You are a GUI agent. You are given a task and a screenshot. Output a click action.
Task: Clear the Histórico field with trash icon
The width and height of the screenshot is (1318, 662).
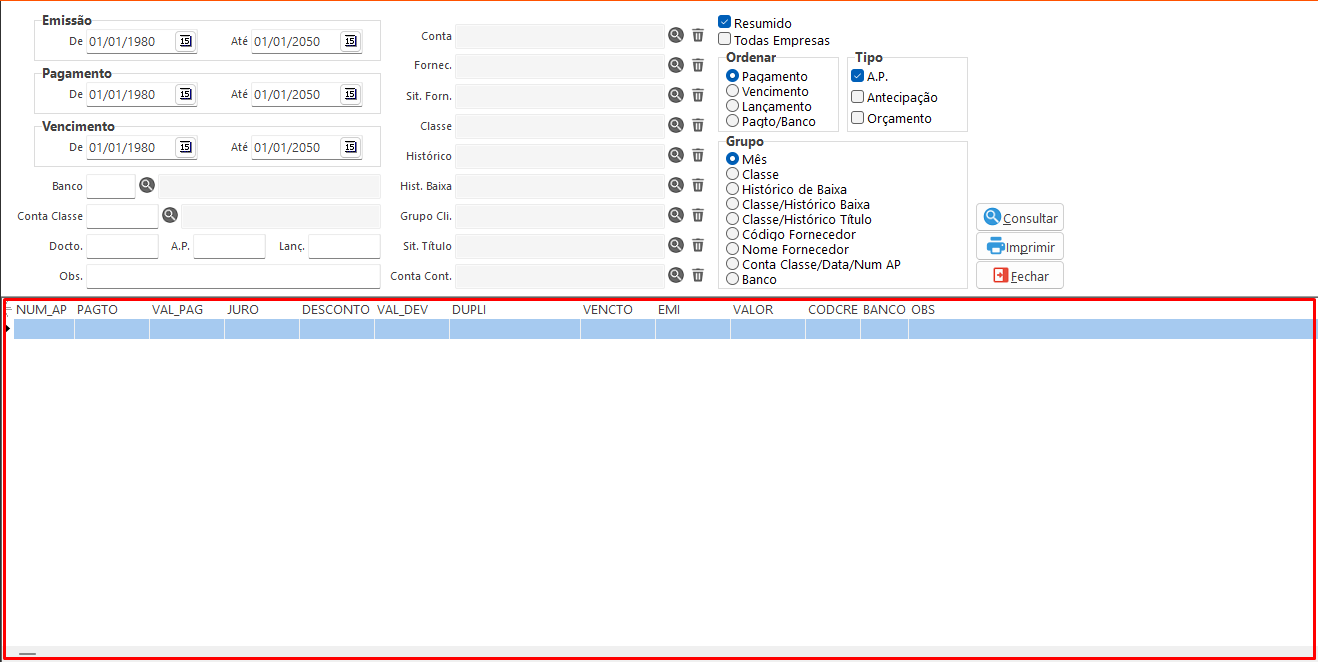(698, 155)
